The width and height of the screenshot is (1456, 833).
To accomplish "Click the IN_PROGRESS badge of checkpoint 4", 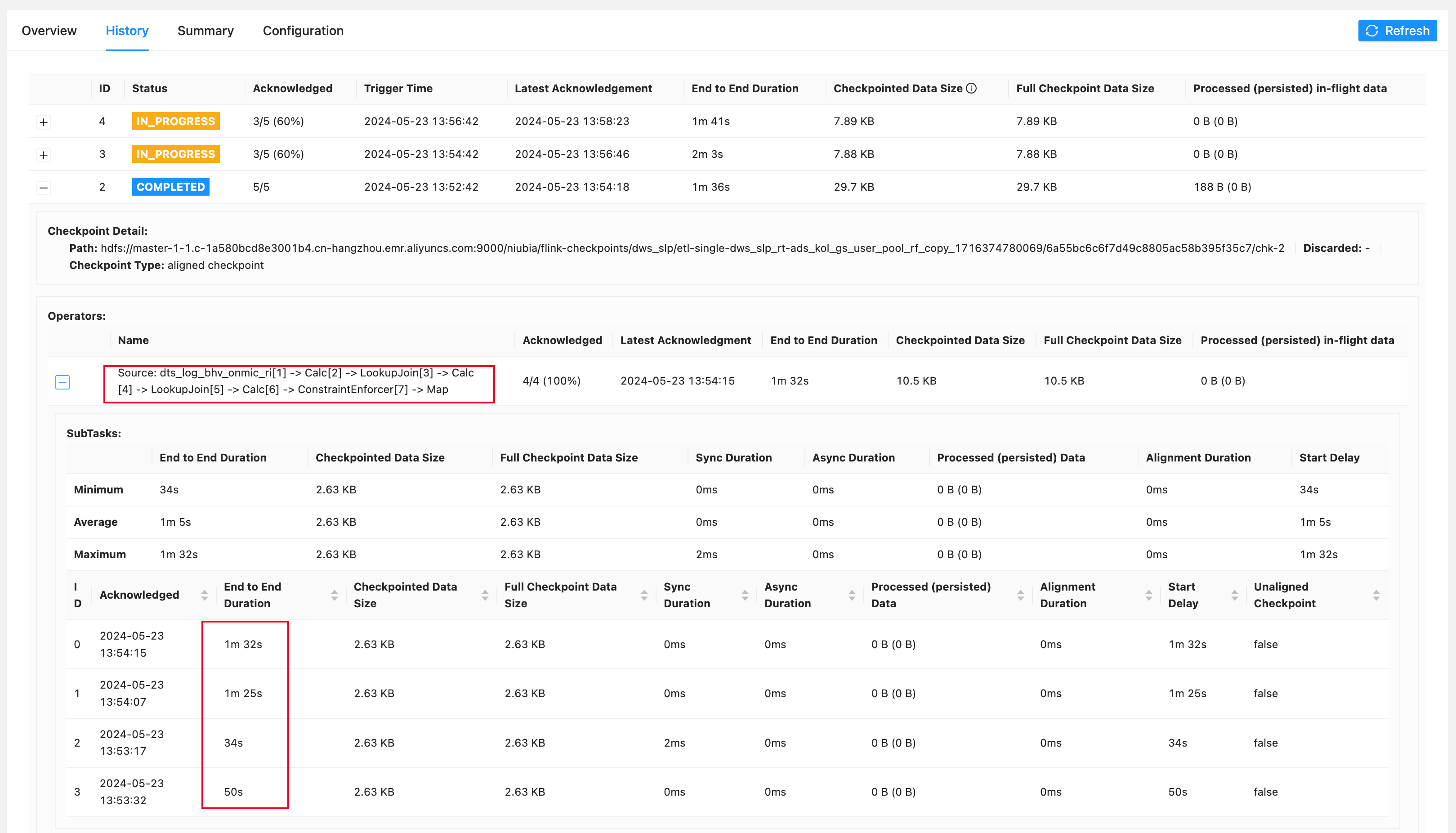I will click(175, 121).
